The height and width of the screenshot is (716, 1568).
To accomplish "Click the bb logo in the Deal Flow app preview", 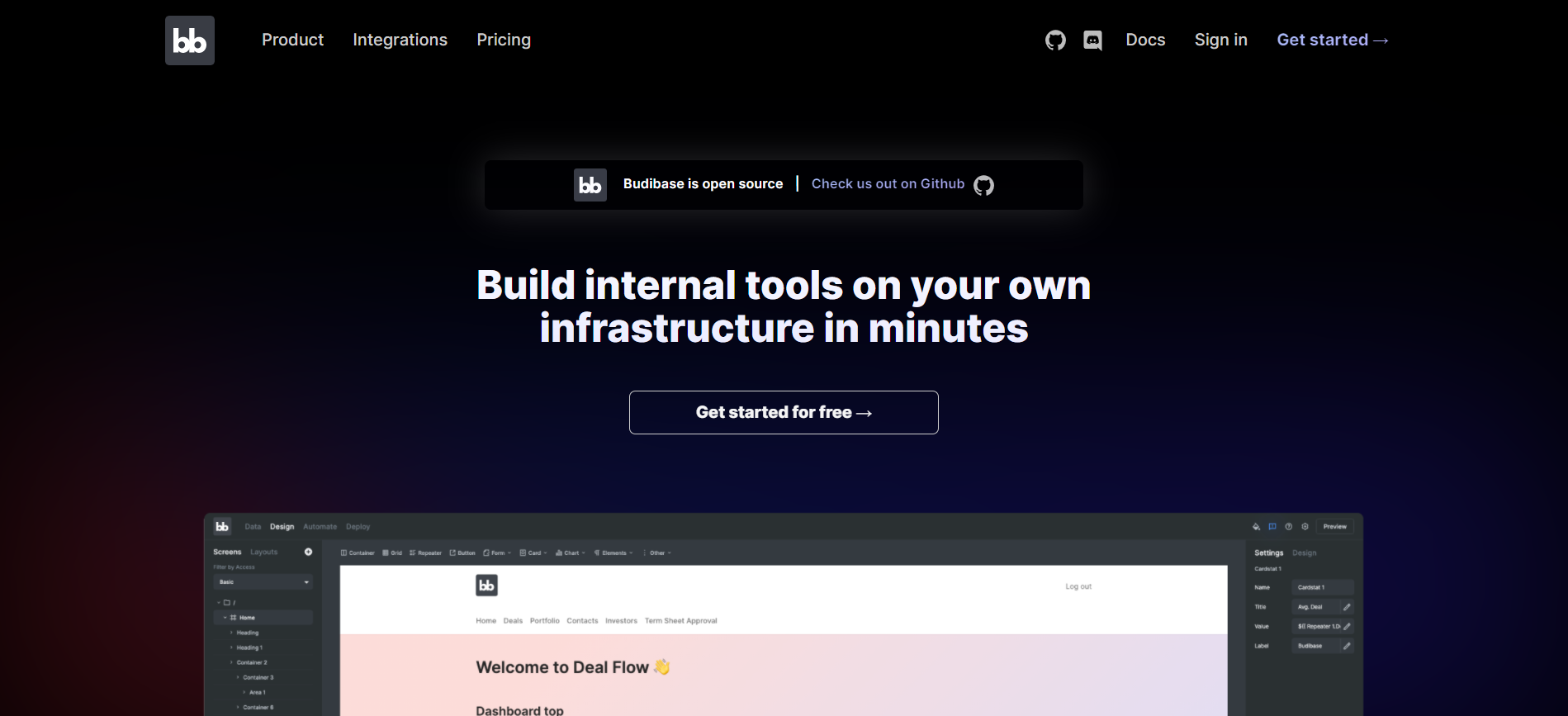I will (x=486, y=586).
